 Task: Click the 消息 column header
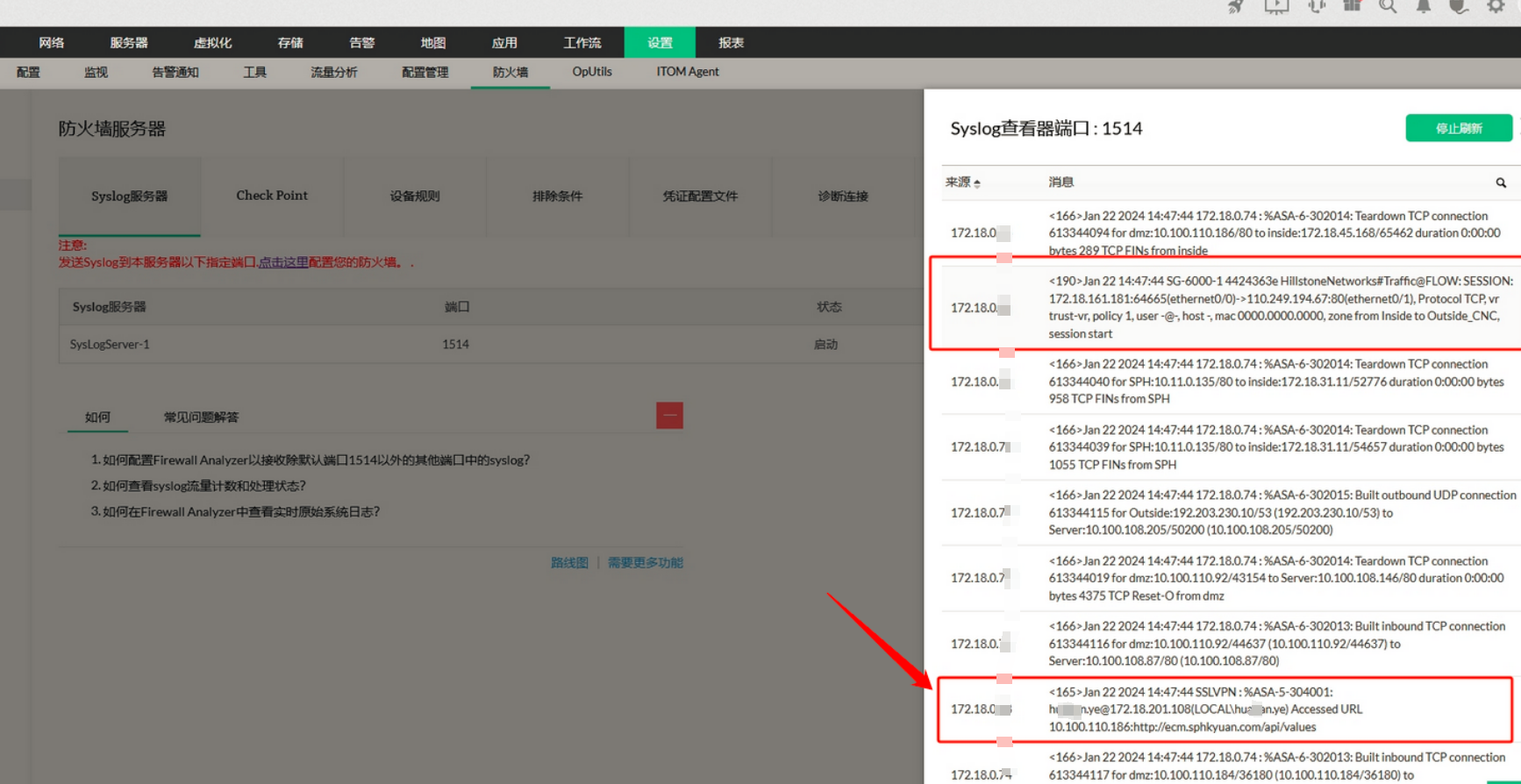point(1061,182)
